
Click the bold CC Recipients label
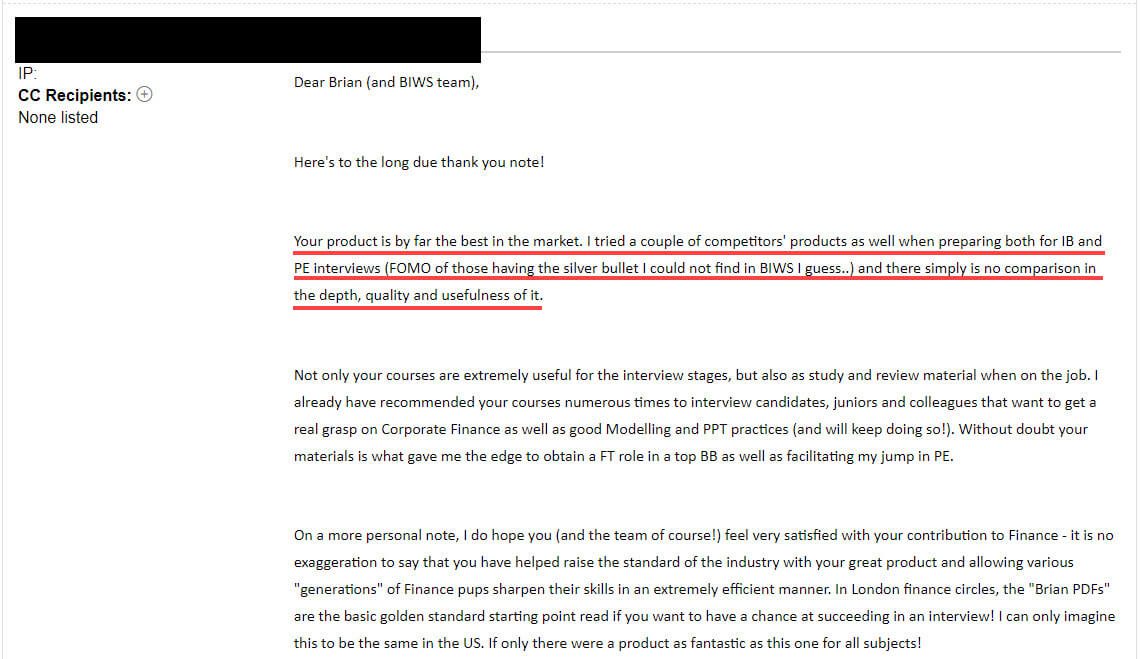coord(75,95)
